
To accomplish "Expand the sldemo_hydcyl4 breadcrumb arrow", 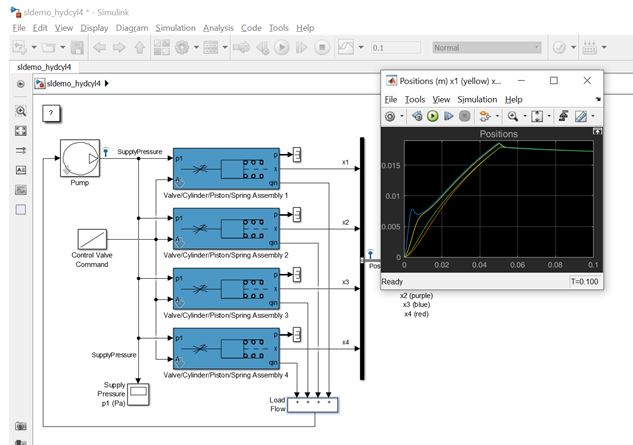I will pos(107,84).
